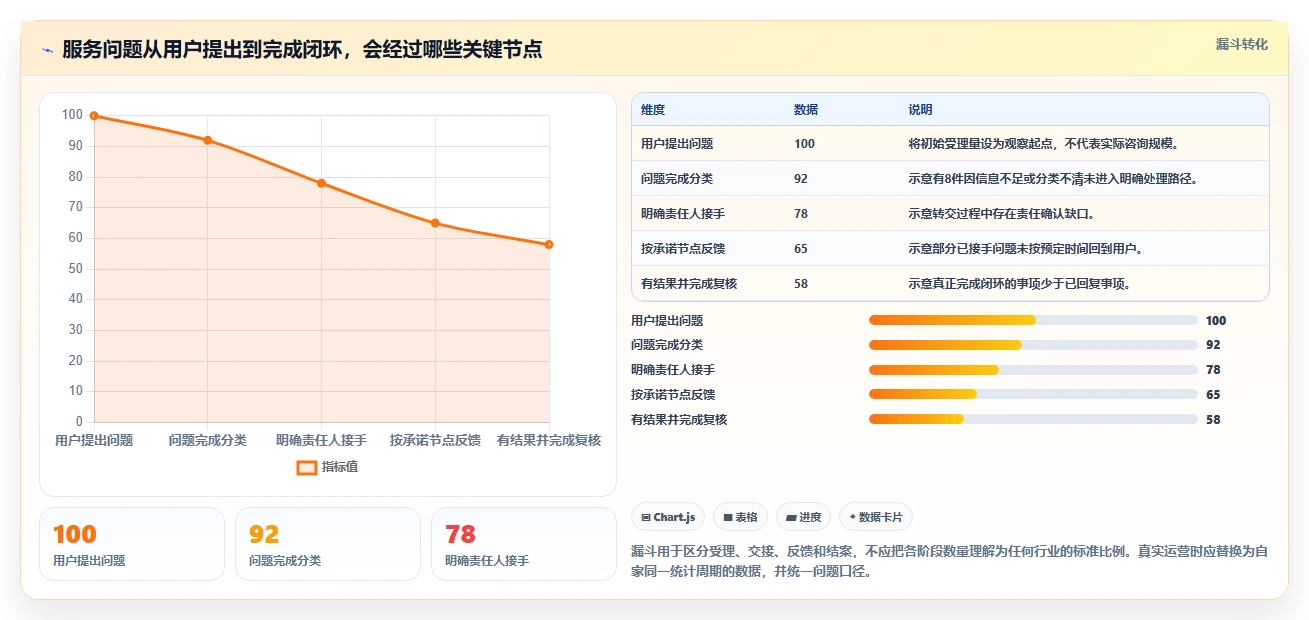Click the x-axis label 有结果并完成复核
This screenshot has width=1309, height=620.
pyautogui.click(x=549, y=440)
